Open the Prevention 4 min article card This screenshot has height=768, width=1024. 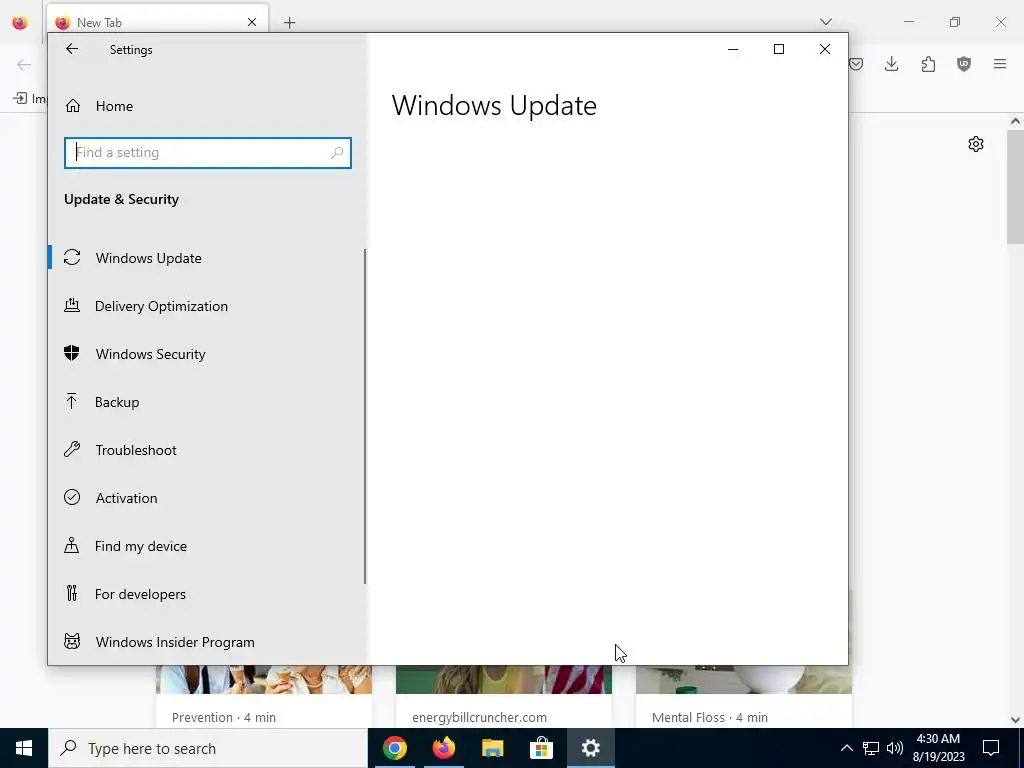264,696
